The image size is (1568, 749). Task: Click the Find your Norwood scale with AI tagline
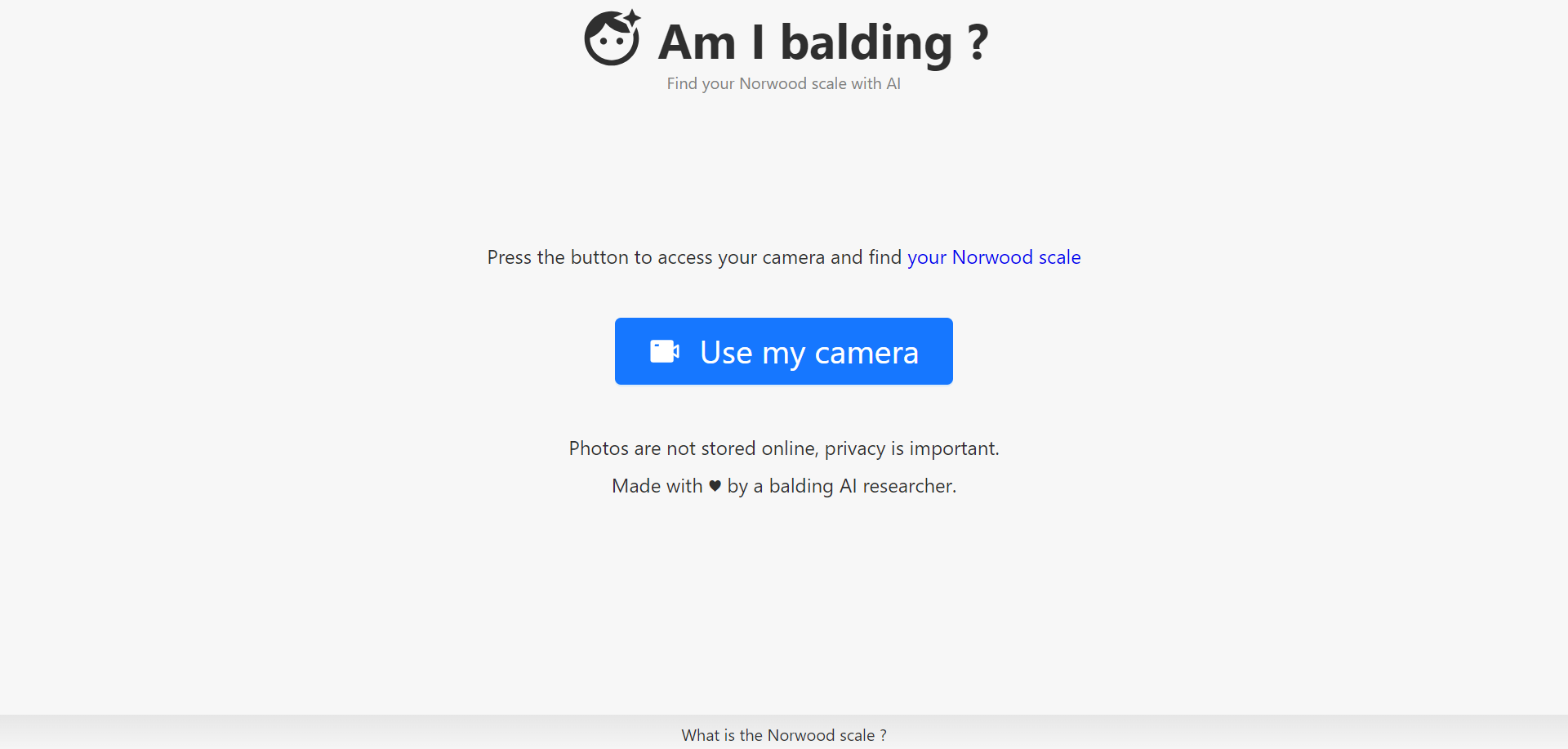[x=783, y=83]
